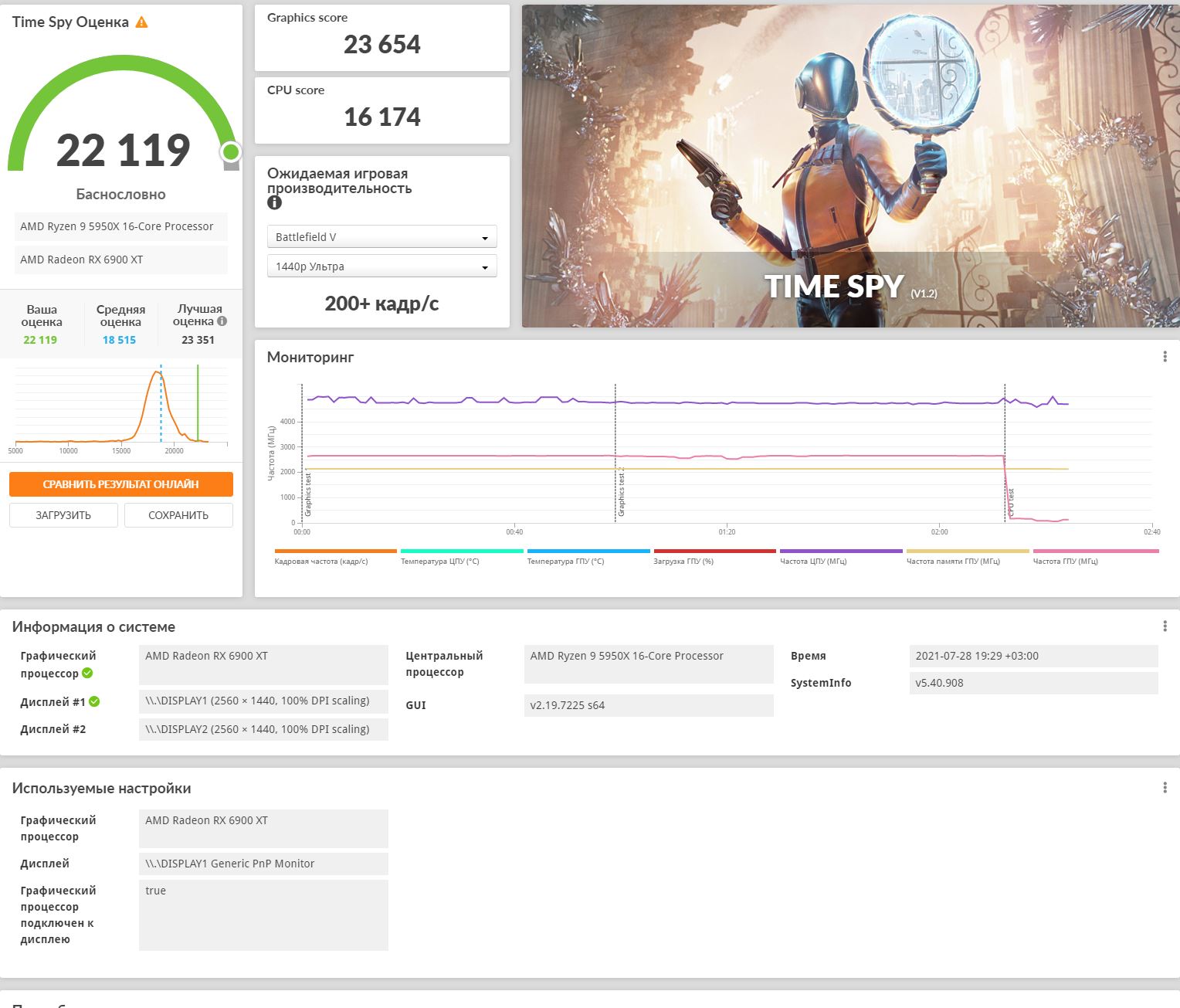
Task: Click the Дисплей #1 value \\.\DISPLAY1 (2560 × 1440)
Action: point(263,701)
